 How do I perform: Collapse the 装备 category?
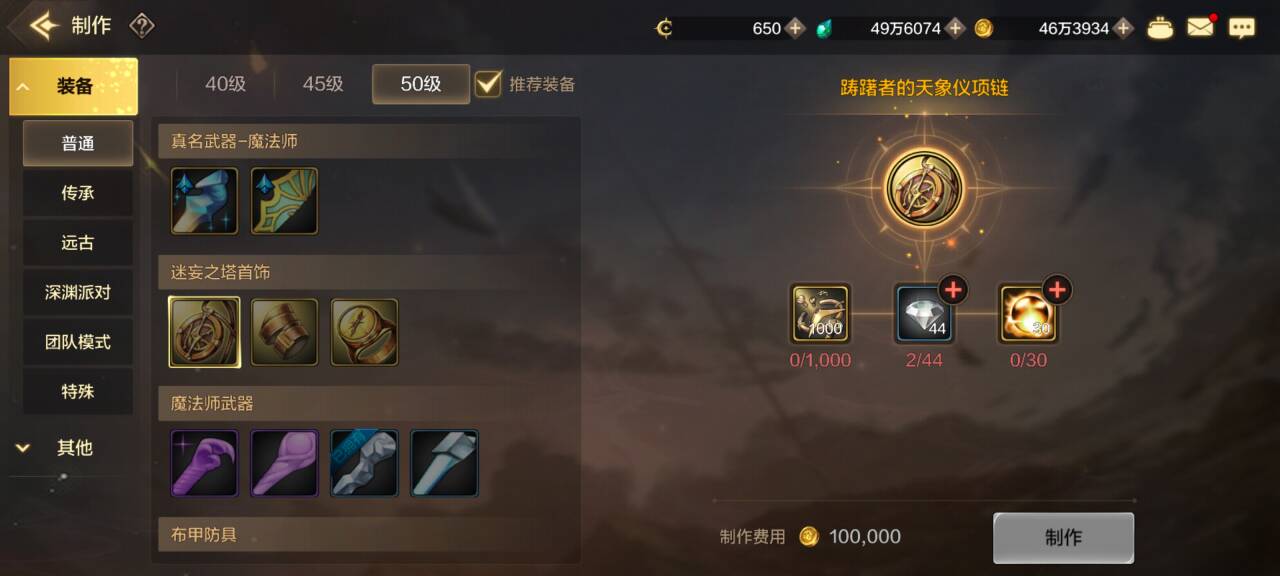74,87
